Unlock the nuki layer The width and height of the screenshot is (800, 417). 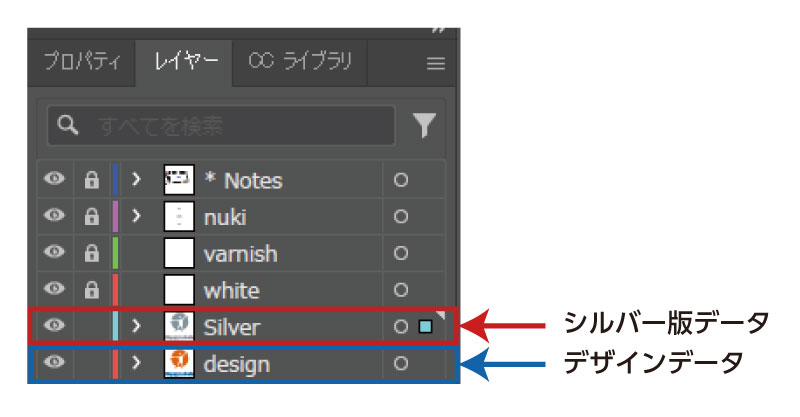pyautogui.click(x=91, y=216)
